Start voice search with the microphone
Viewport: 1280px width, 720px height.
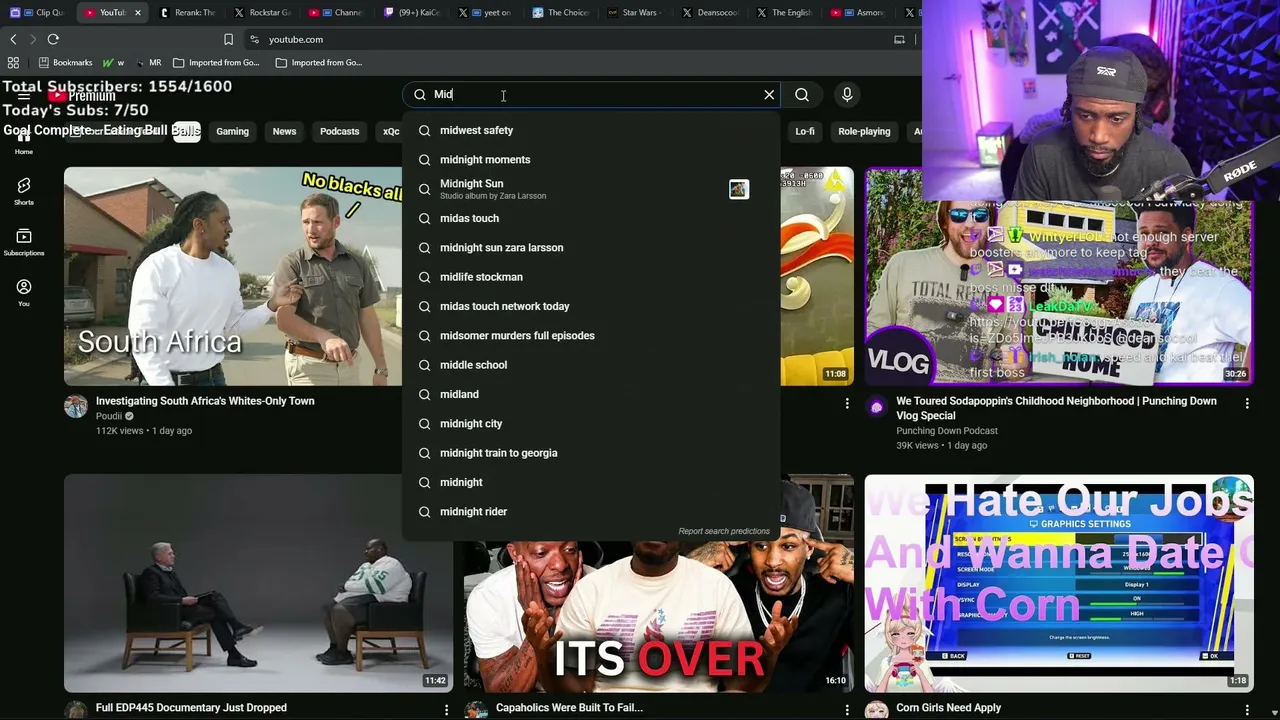click(847, 95)
